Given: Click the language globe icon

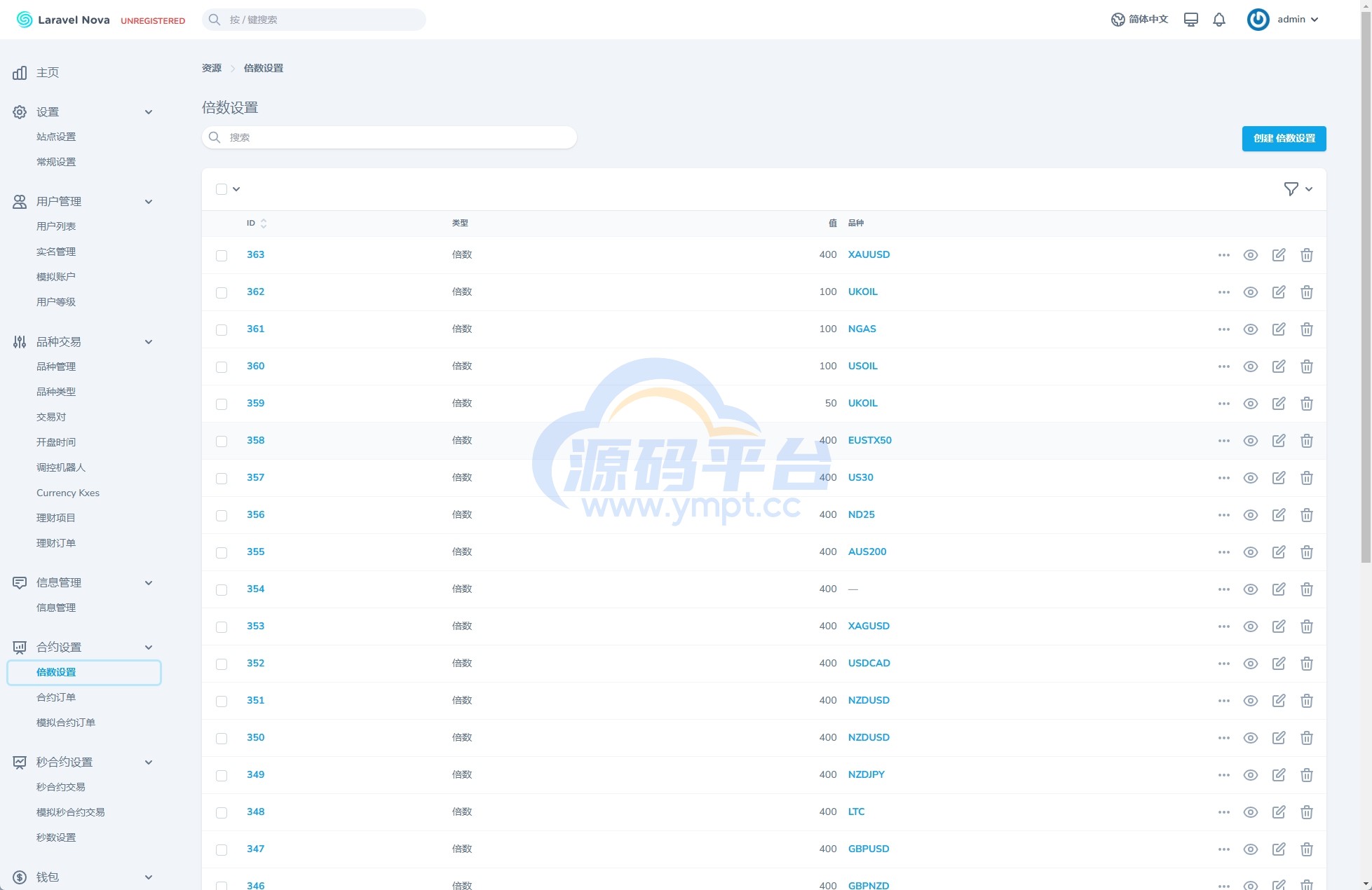Looking at the screenshot, I should click(1118, 20).
